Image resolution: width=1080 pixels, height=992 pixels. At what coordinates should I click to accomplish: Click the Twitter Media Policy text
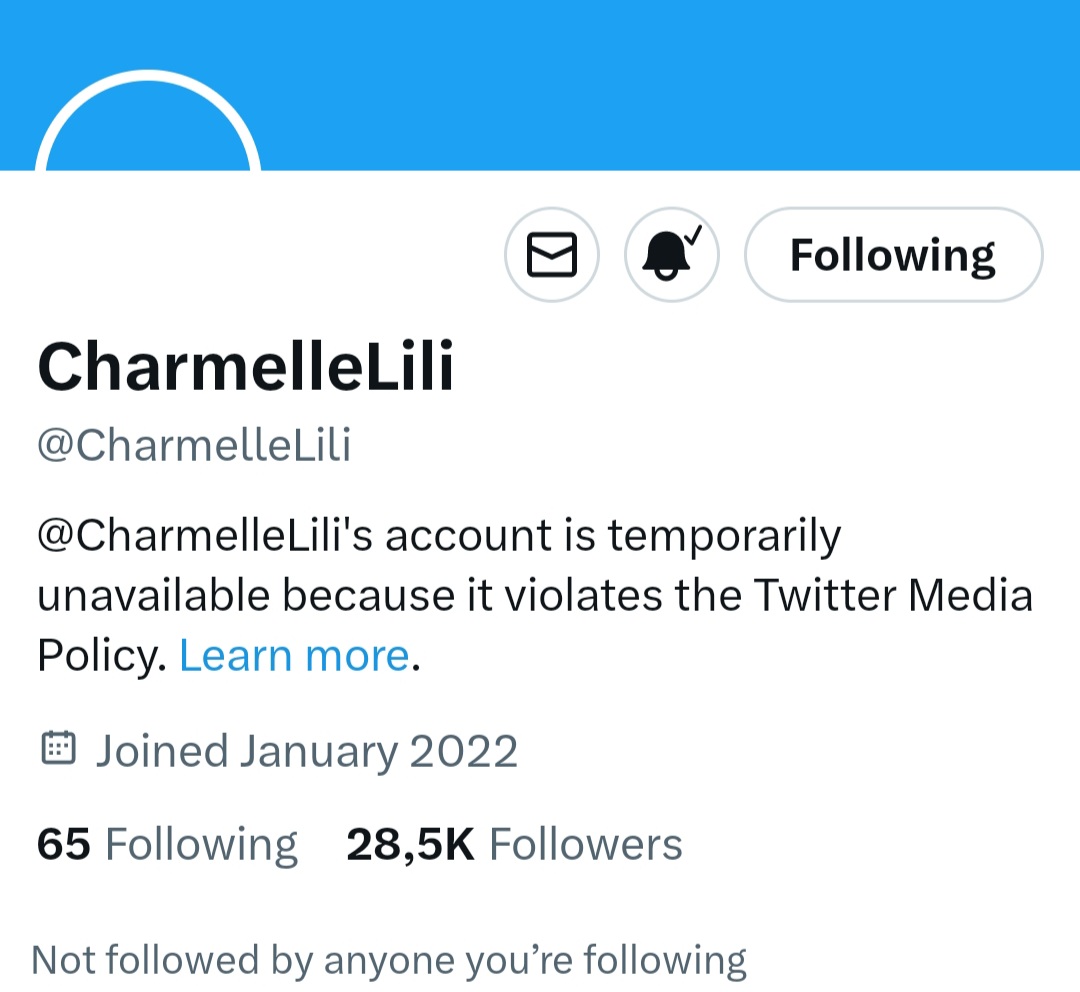[892, 596]
